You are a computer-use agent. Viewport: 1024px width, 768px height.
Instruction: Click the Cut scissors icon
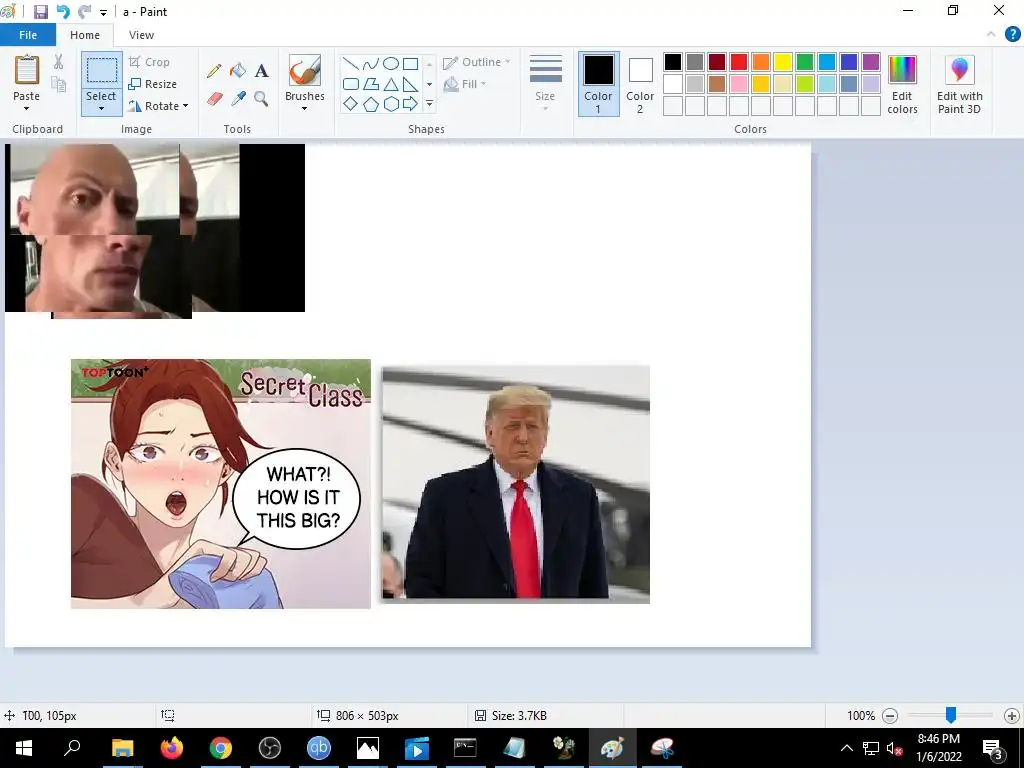59,62
